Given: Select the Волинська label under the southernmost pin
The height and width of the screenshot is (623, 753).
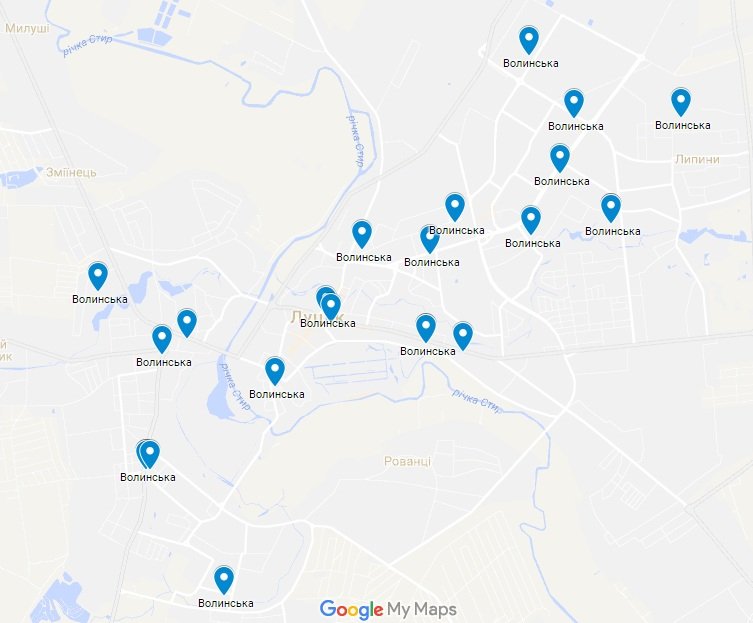Looking at the screenshot, I should pyautogui.click(x=226, y=603).
